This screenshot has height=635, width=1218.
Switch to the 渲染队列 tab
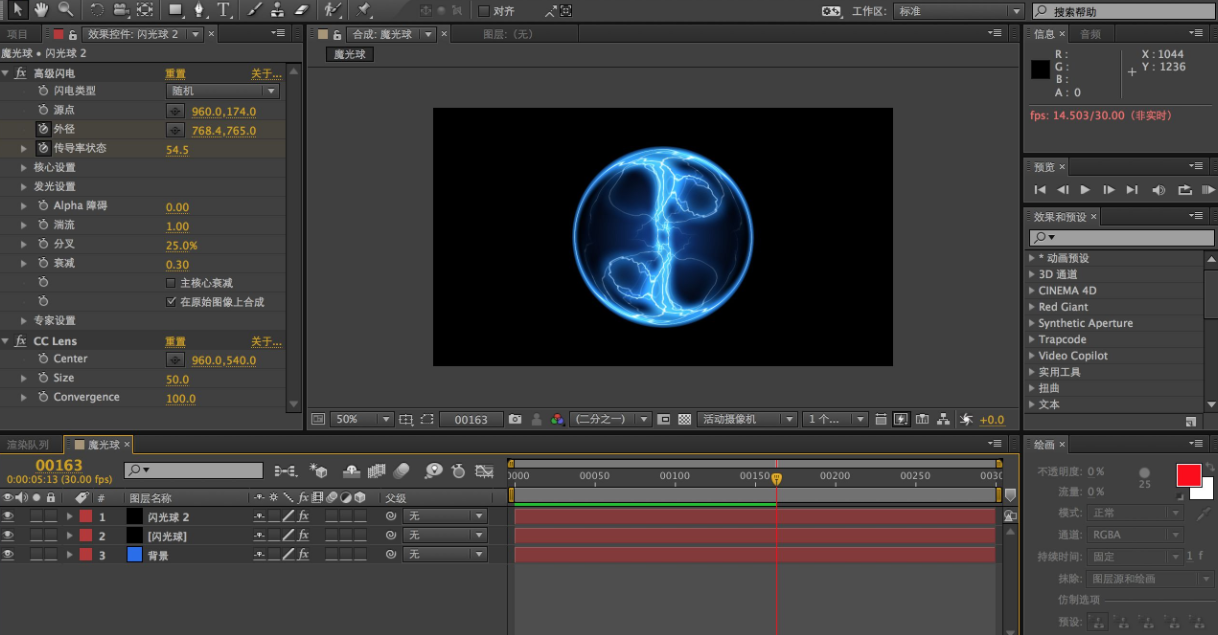coord(28,444)
